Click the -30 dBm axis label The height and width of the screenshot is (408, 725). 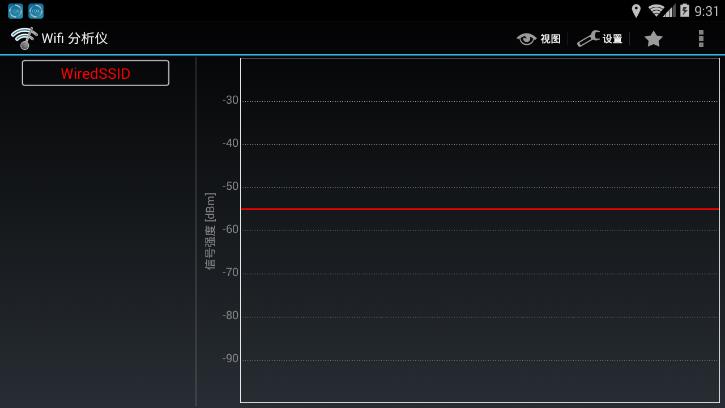point(230,100)
